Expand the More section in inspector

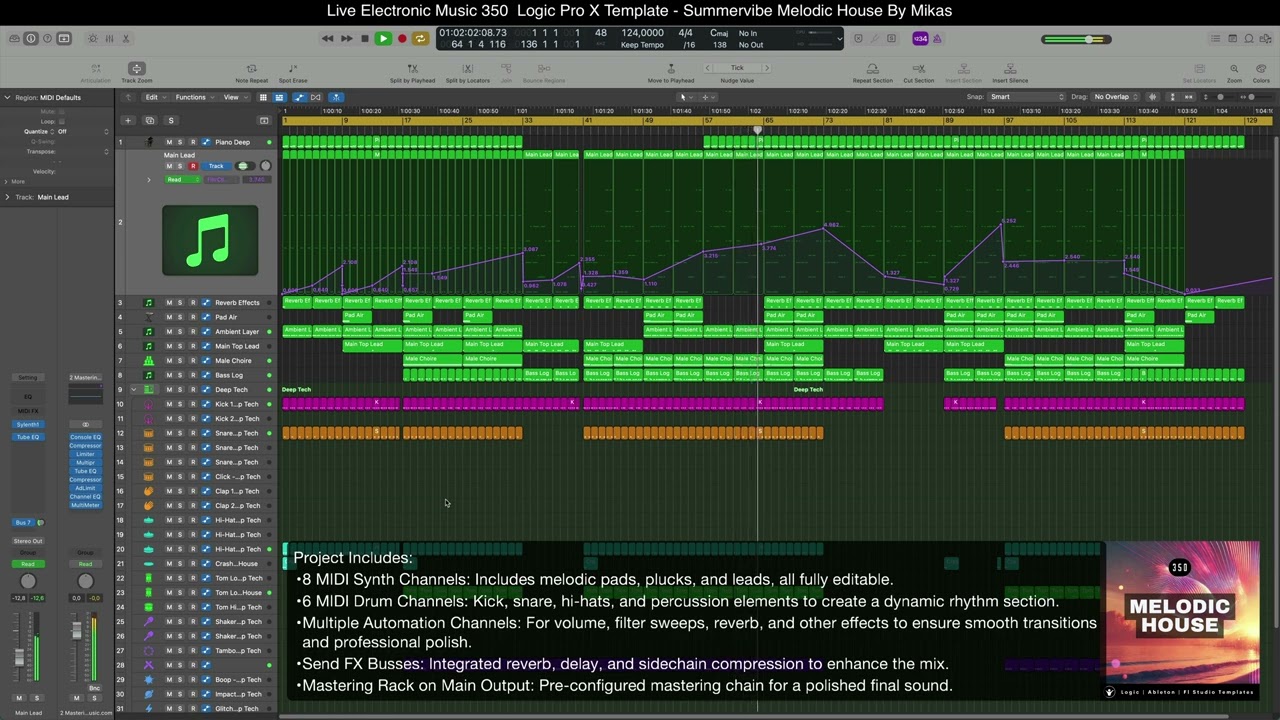point(7,181)
